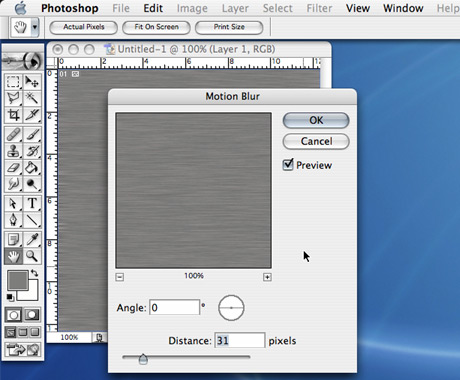The width and height of the screenshot is (460, 380).
Task: Click the Distance pixels input field
Action: point(240,340)
